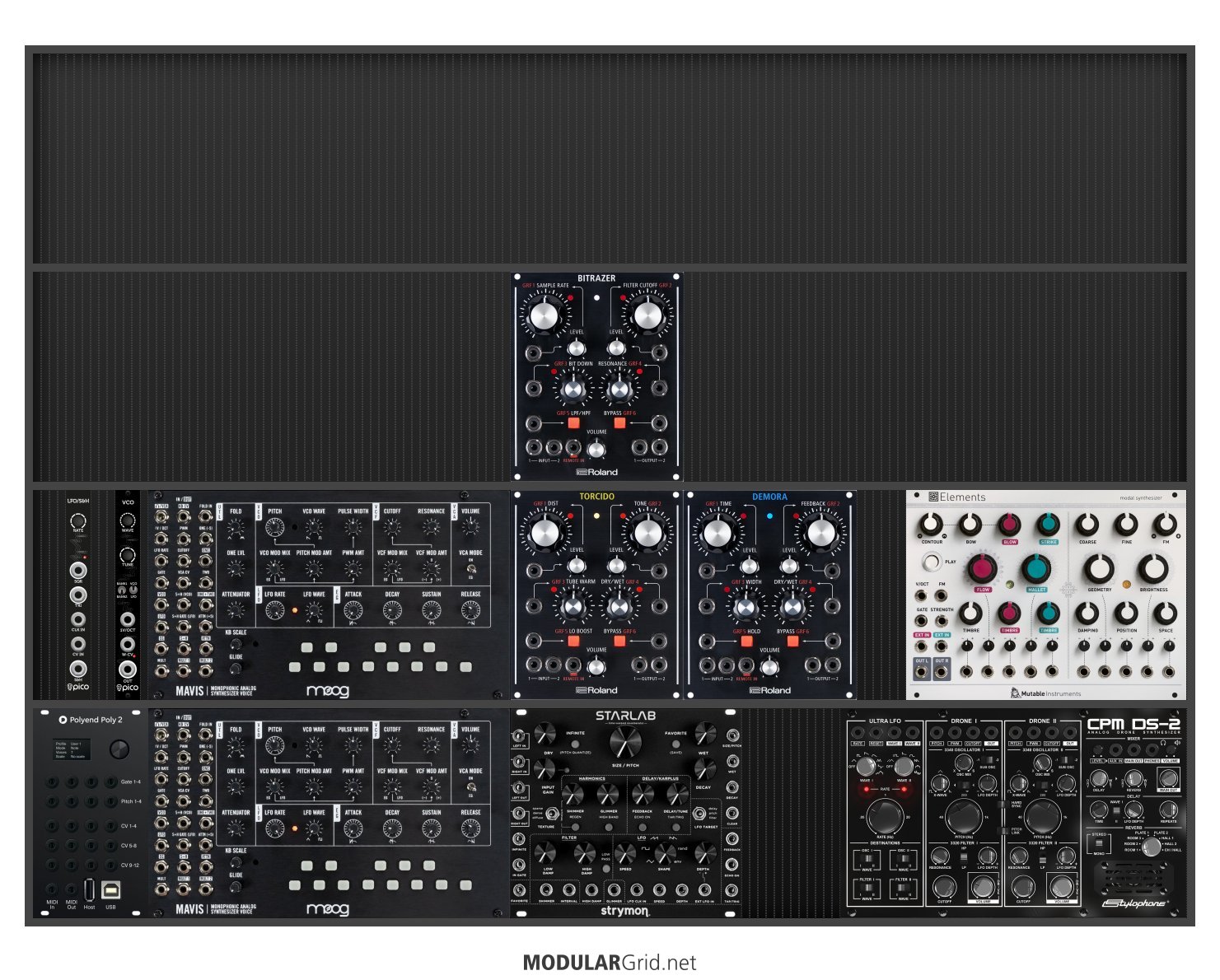Click the Starlab SIZE / PITCH knob

pos(625,743)
